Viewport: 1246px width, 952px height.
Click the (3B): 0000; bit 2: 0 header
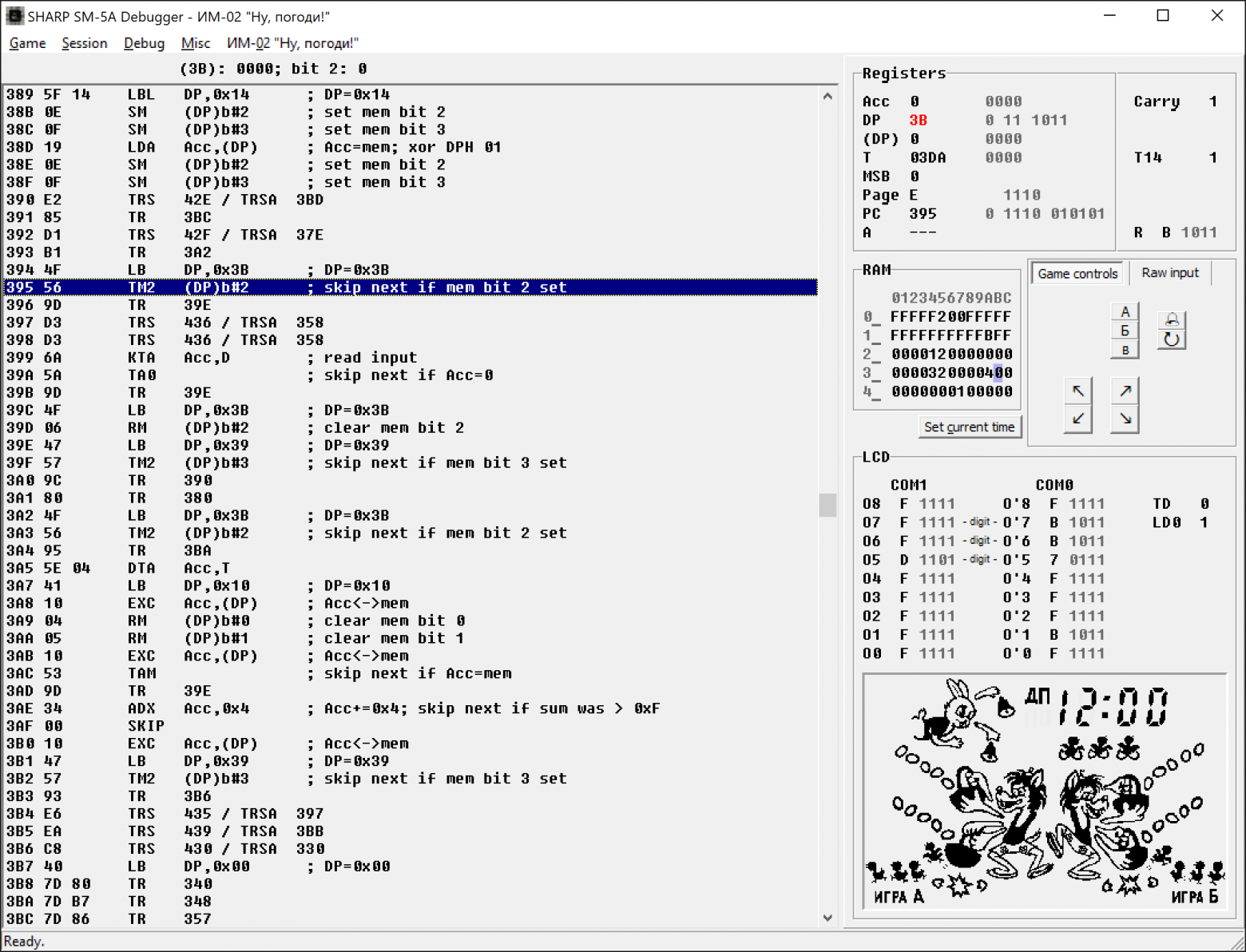[273, 69]
